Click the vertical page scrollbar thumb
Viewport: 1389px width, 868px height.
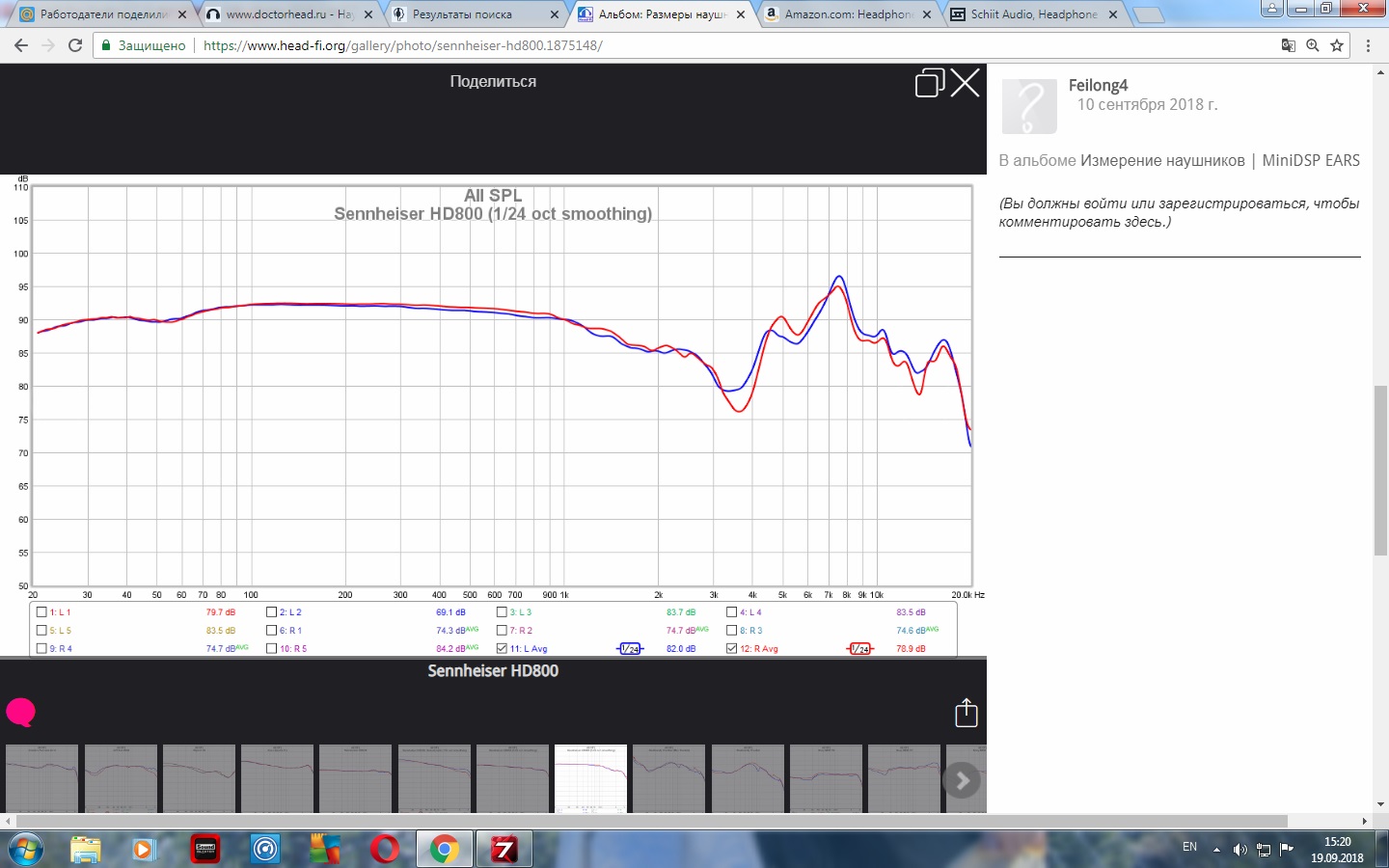(1380, 471)
